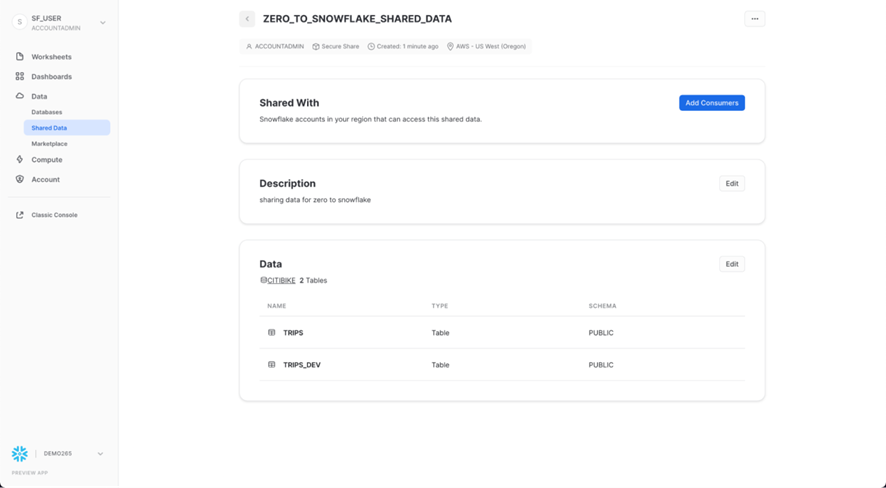
Task: Click the TRIPS table icon
Action: tap(271, 333)
